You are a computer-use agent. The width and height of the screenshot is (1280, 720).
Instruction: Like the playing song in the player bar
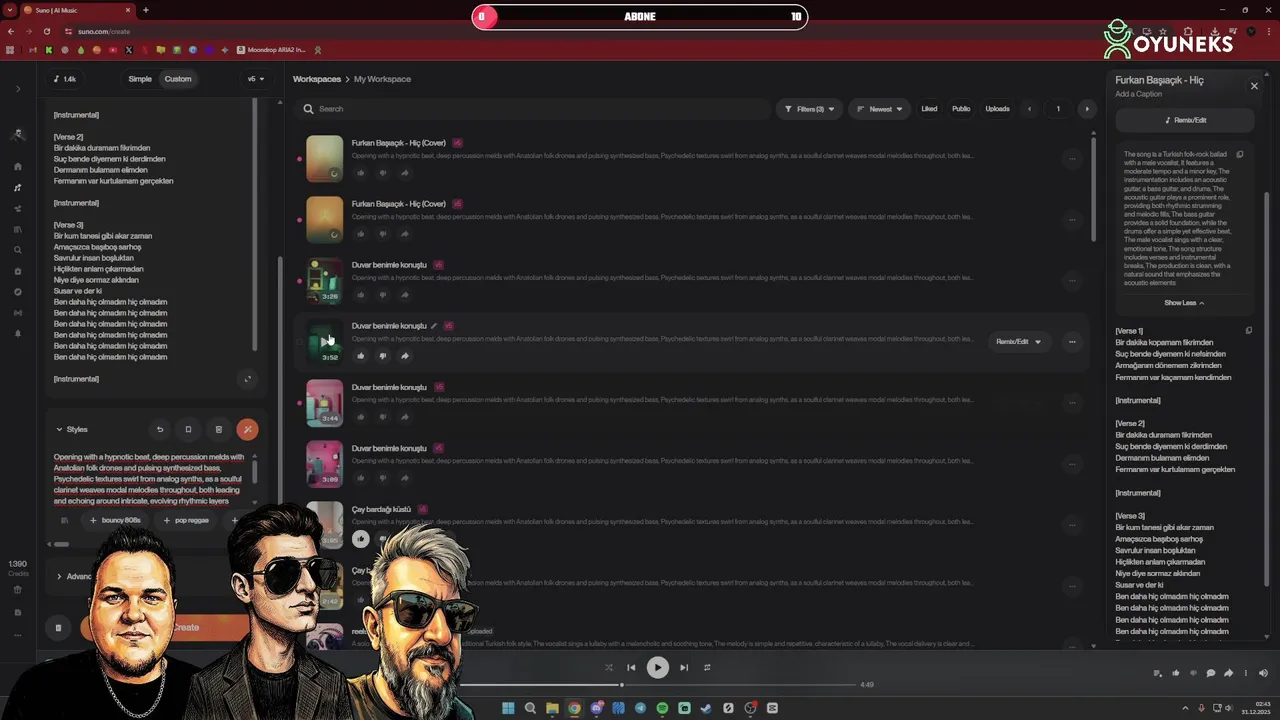(1176, 673)
